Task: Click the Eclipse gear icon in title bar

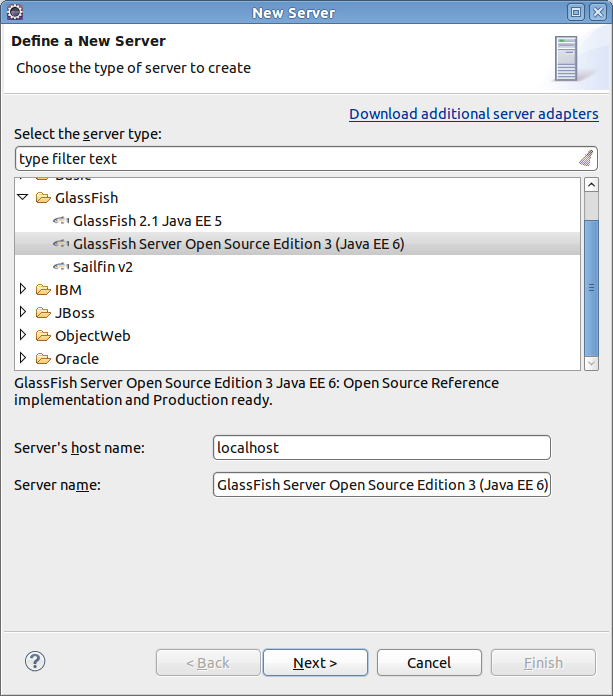Action: tap(15, 12)
